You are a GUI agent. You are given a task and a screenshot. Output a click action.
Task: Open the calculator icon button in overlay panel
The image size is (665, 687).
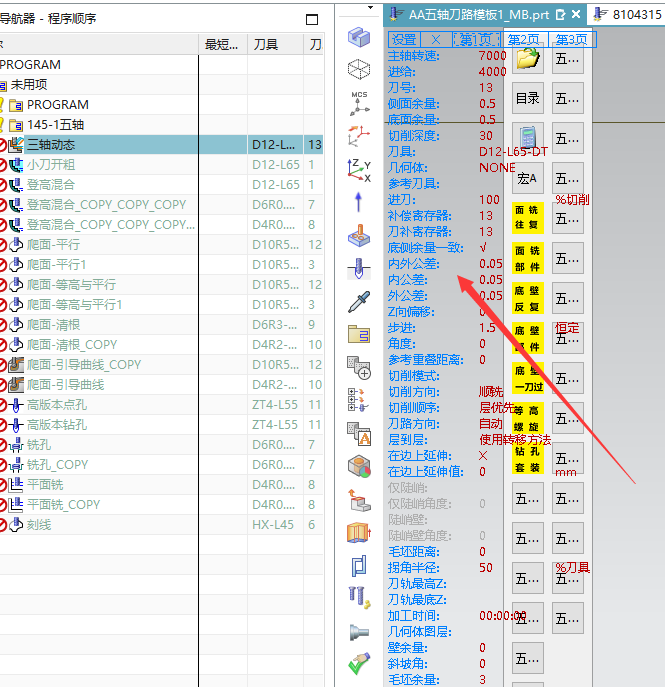click(527, 138)
